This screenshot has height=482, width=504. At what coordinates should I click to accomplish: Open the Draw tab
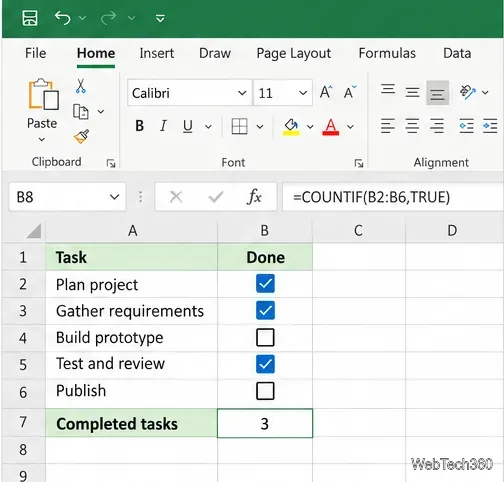[215, 53]
